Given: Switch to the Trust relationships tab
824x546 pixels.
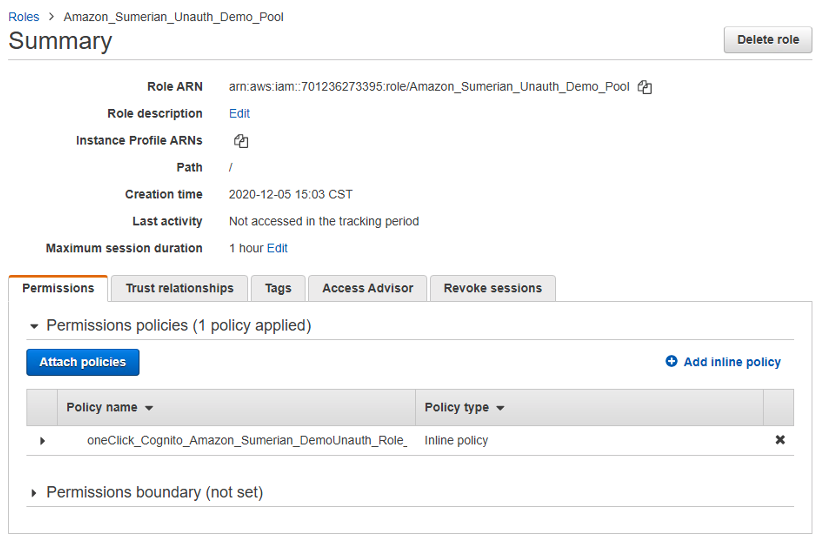Looking at the screenshot, I should point(179,288).
